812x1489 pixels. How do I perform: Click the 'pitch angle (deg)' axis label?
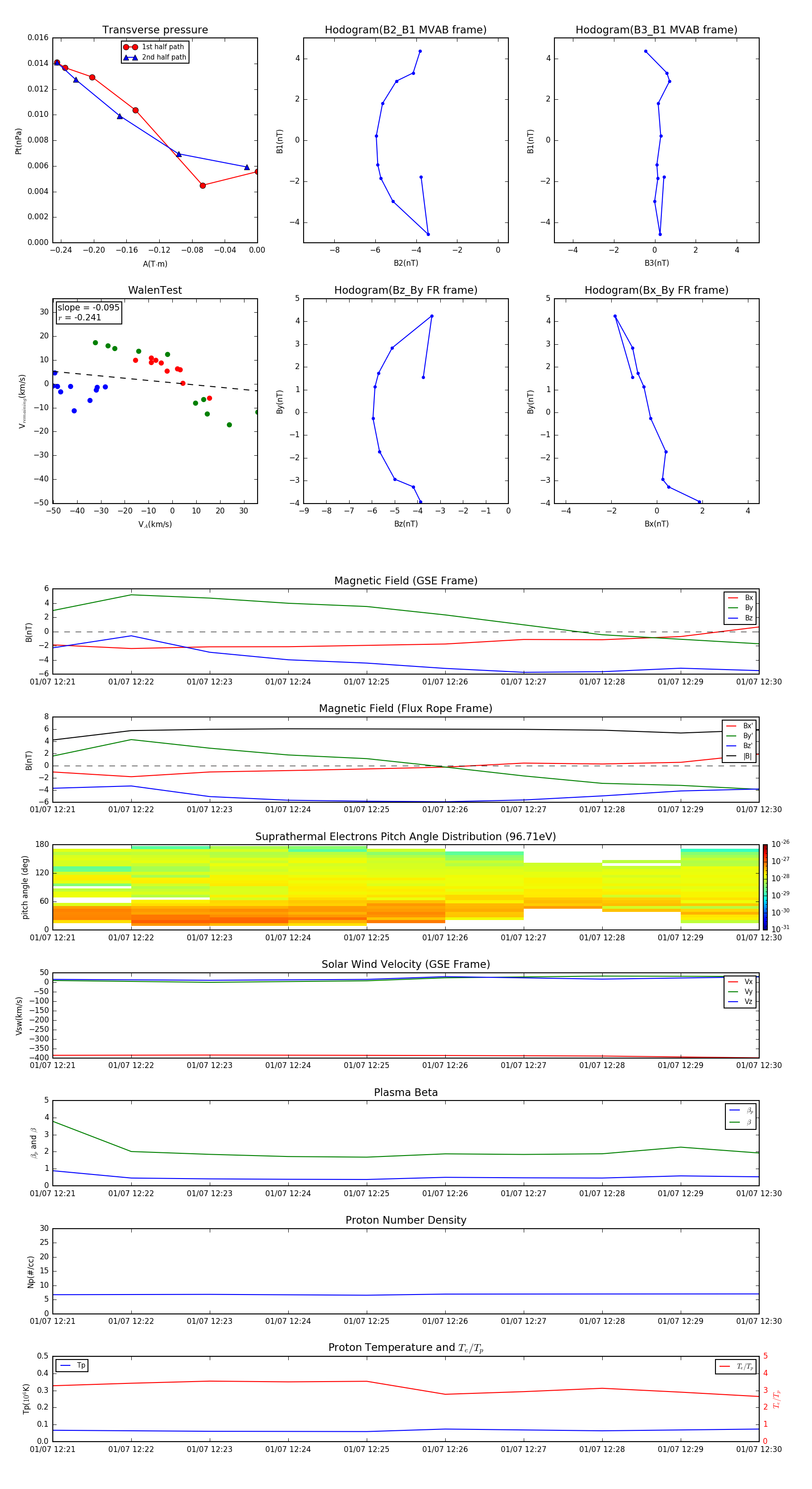pyautogui.click(x=25, y=887)
